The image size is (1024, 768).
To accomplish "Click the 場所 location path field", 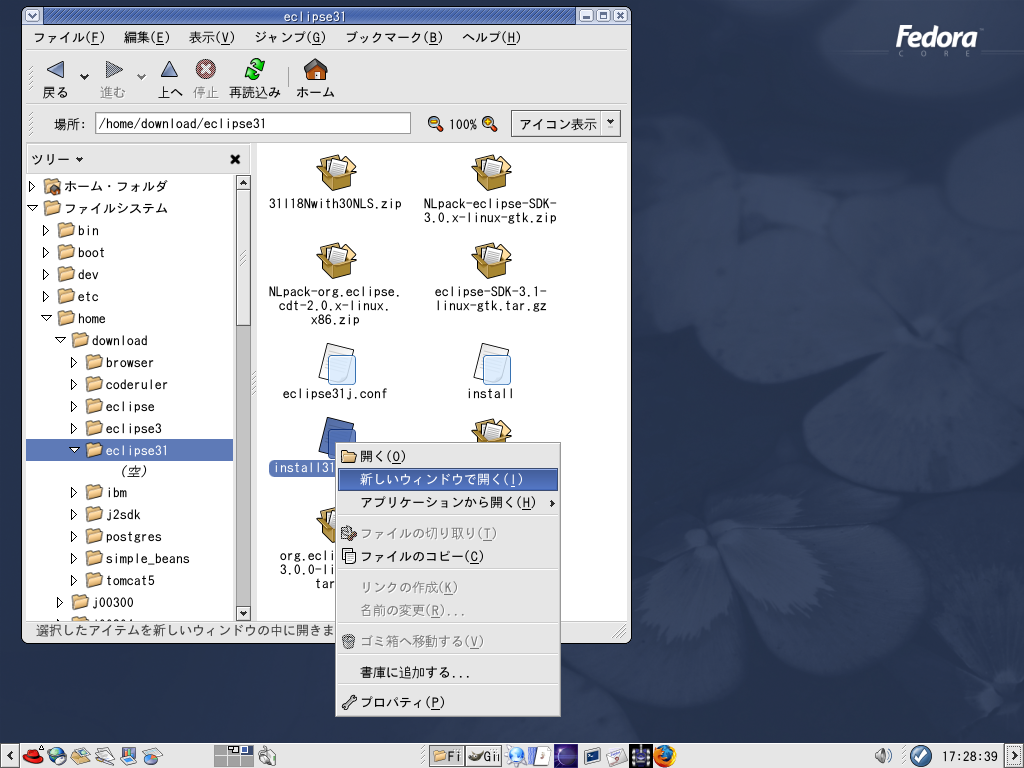I will tap(253, 123).
